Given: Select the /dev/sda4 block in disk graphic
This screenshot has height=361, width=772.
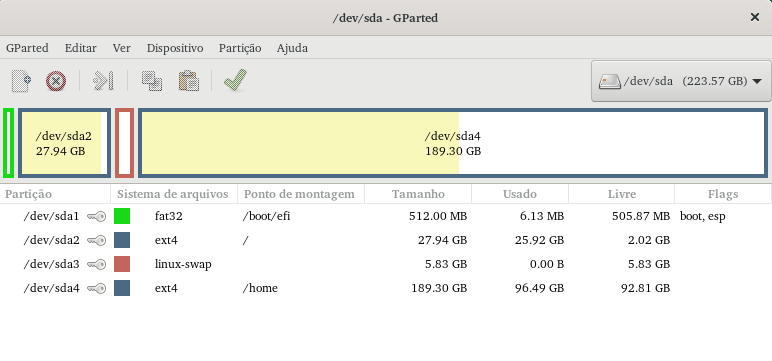Looking at the screenshot, I should (452, 143).
